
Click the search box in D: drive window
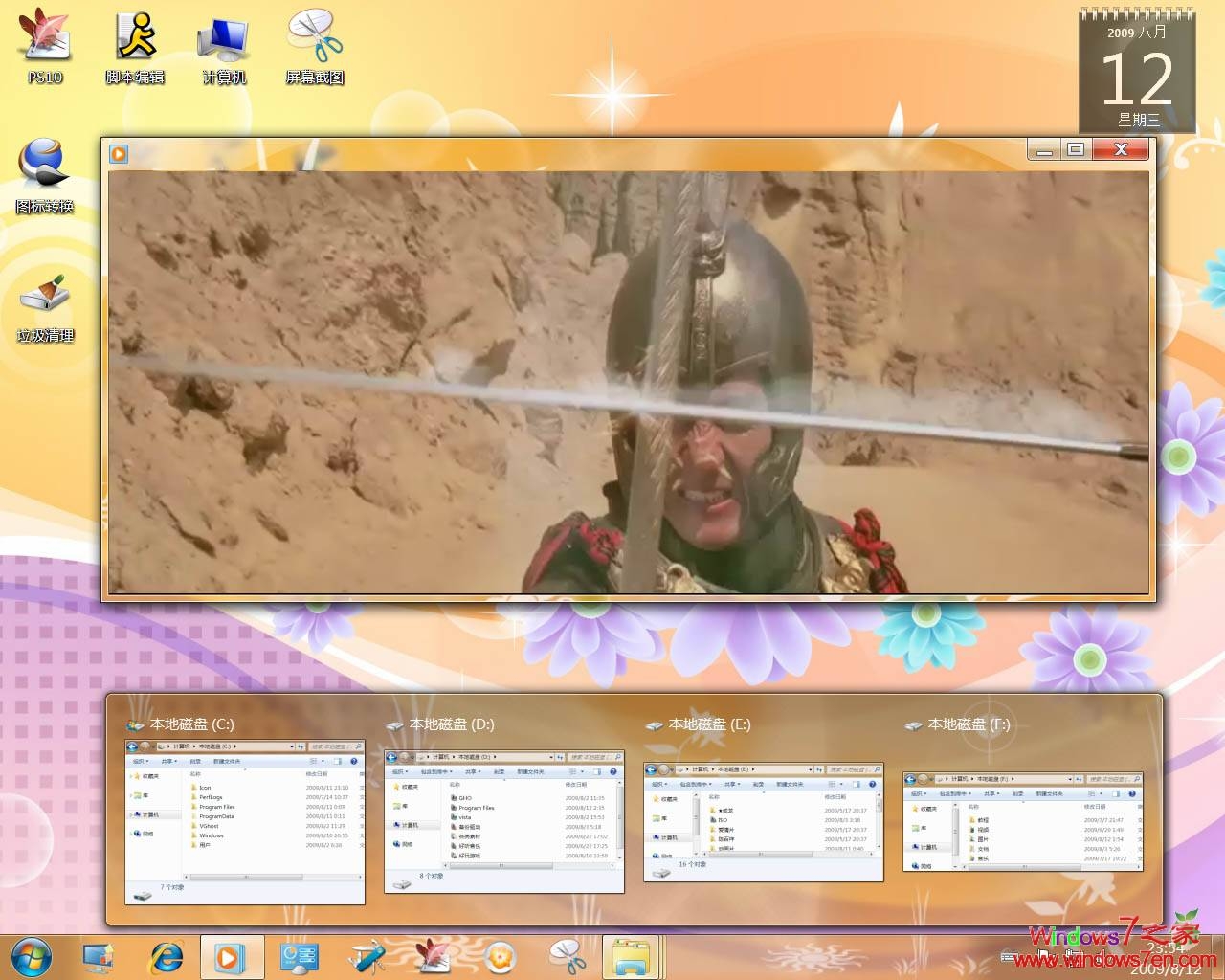coord(592,756)
